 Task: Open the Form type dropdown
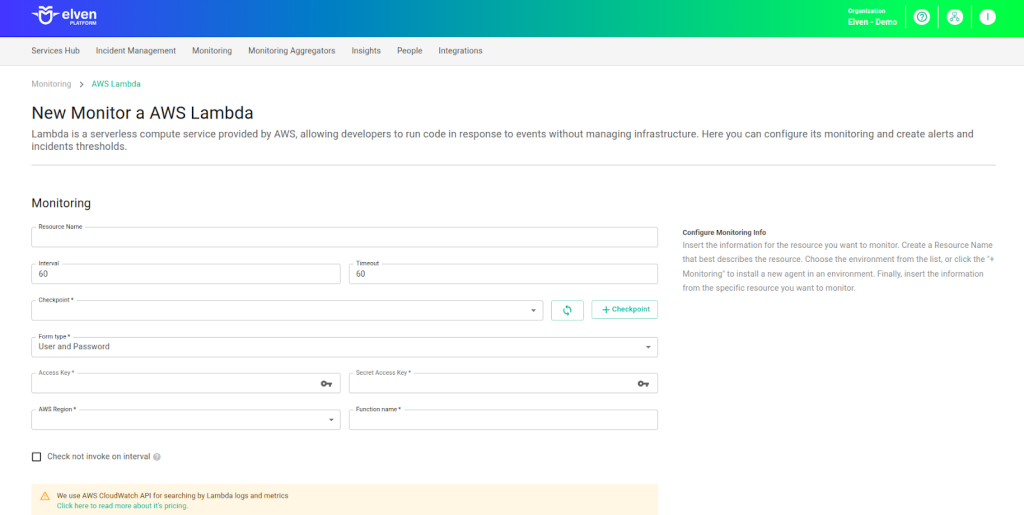[650, 347]
